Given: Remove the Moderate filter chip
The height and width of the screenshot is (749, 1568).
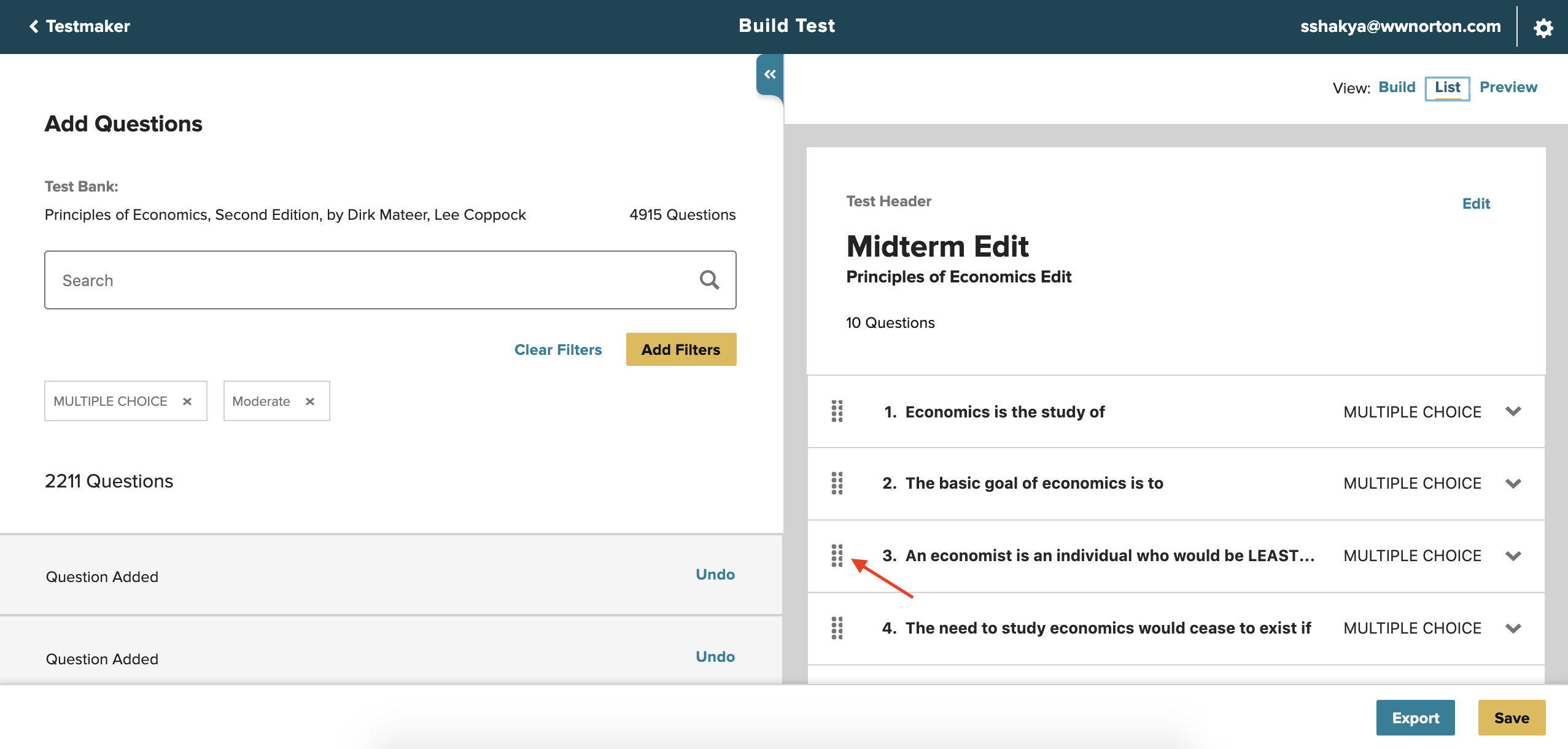Looking at the screenshot, I should (x=310, y=402).
